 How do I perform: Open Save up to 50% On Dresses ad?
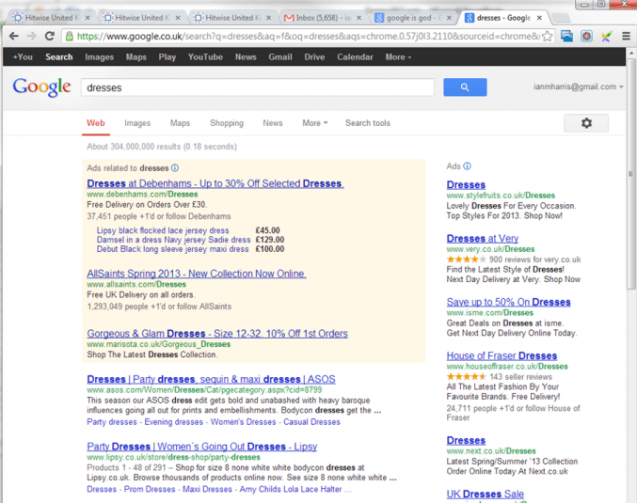click(509, 302)
